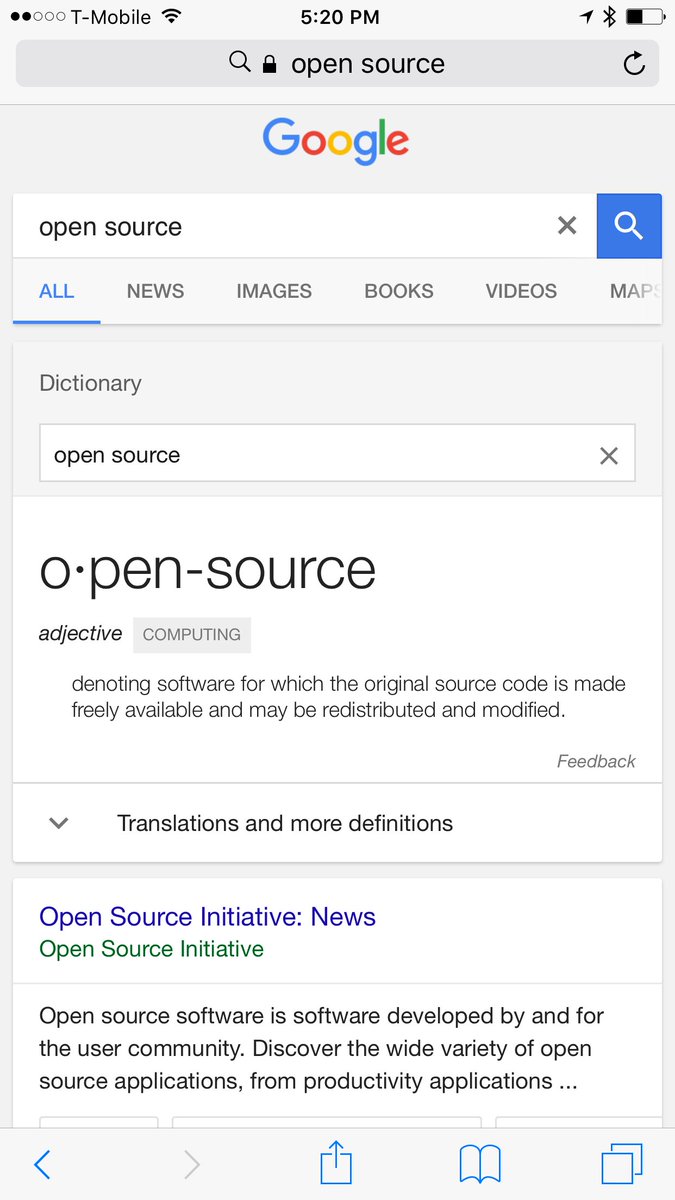Select the ALL results tab

coord(56,291)
